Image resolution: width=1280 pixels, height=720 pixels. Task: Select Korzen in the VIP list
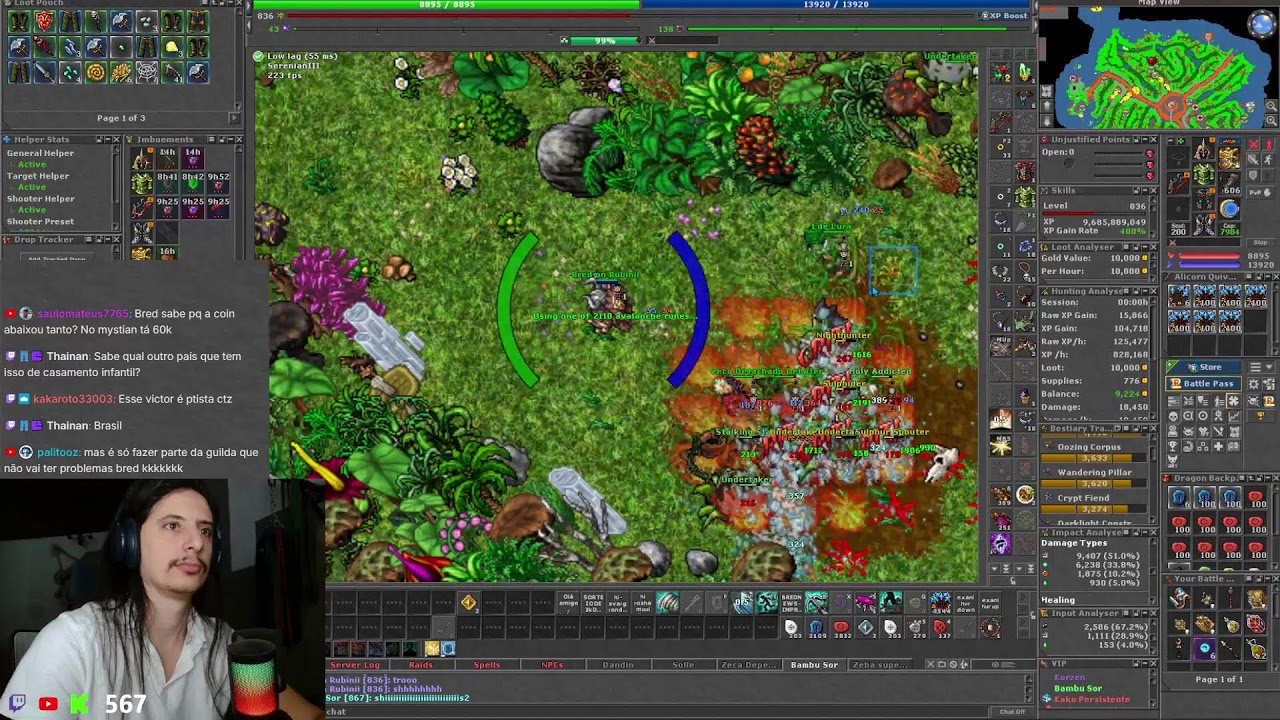click(1069, 678)
